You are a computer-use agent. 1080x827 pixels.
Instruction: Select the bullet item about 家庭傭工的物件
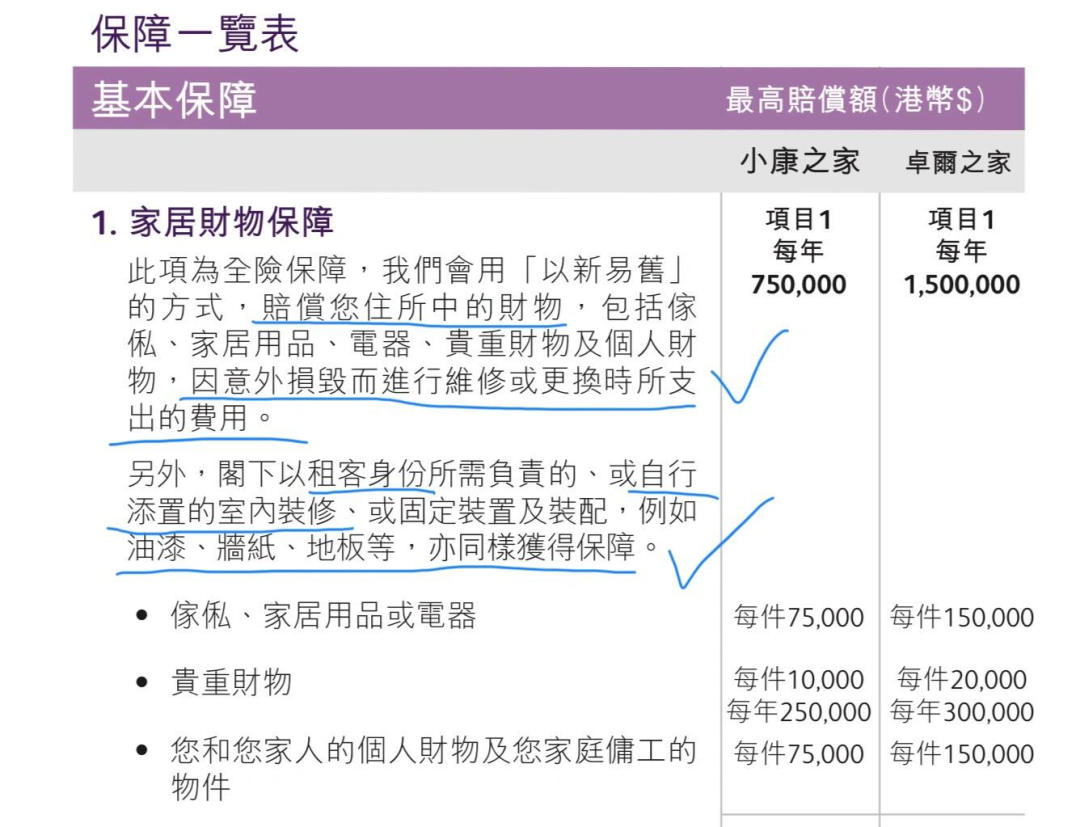click(432, 752)
